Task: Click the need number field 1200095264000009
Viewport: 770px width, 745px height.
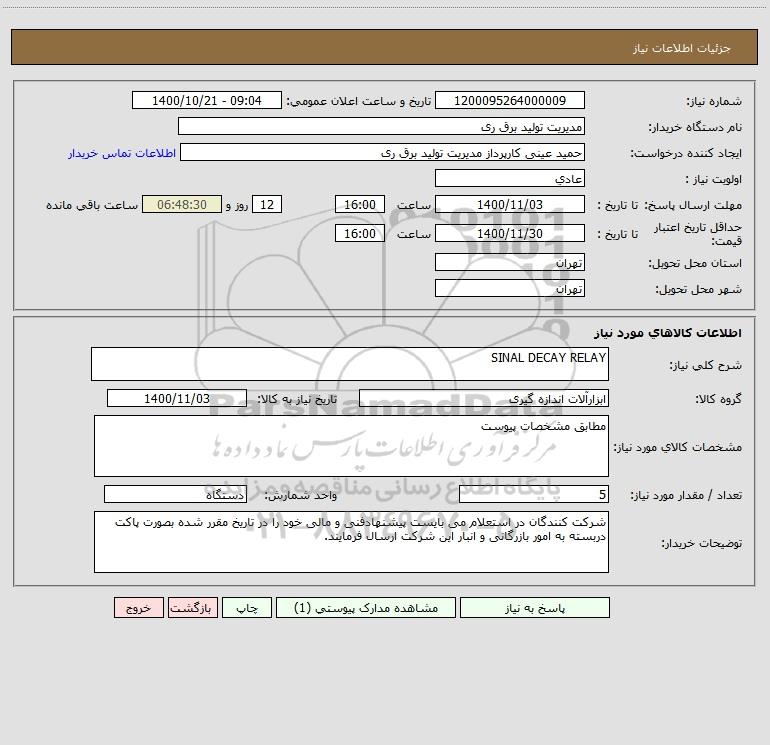Action: point(510,100)
